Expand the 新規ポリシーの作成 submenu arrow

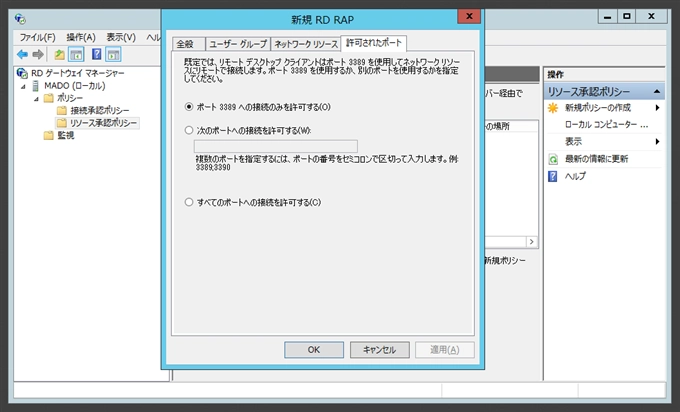coord(657,108)
